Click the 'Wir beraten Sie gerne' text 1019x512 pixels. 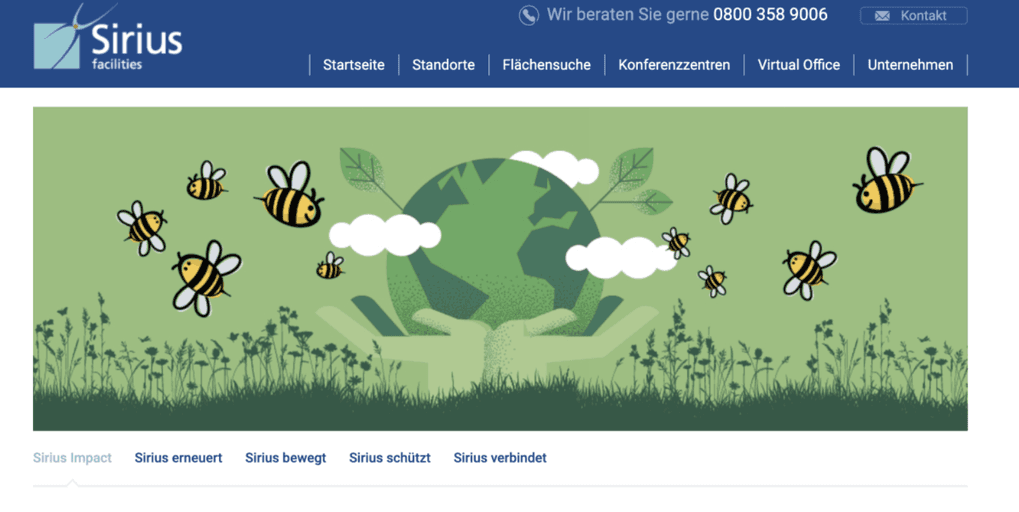pos(628,14)
